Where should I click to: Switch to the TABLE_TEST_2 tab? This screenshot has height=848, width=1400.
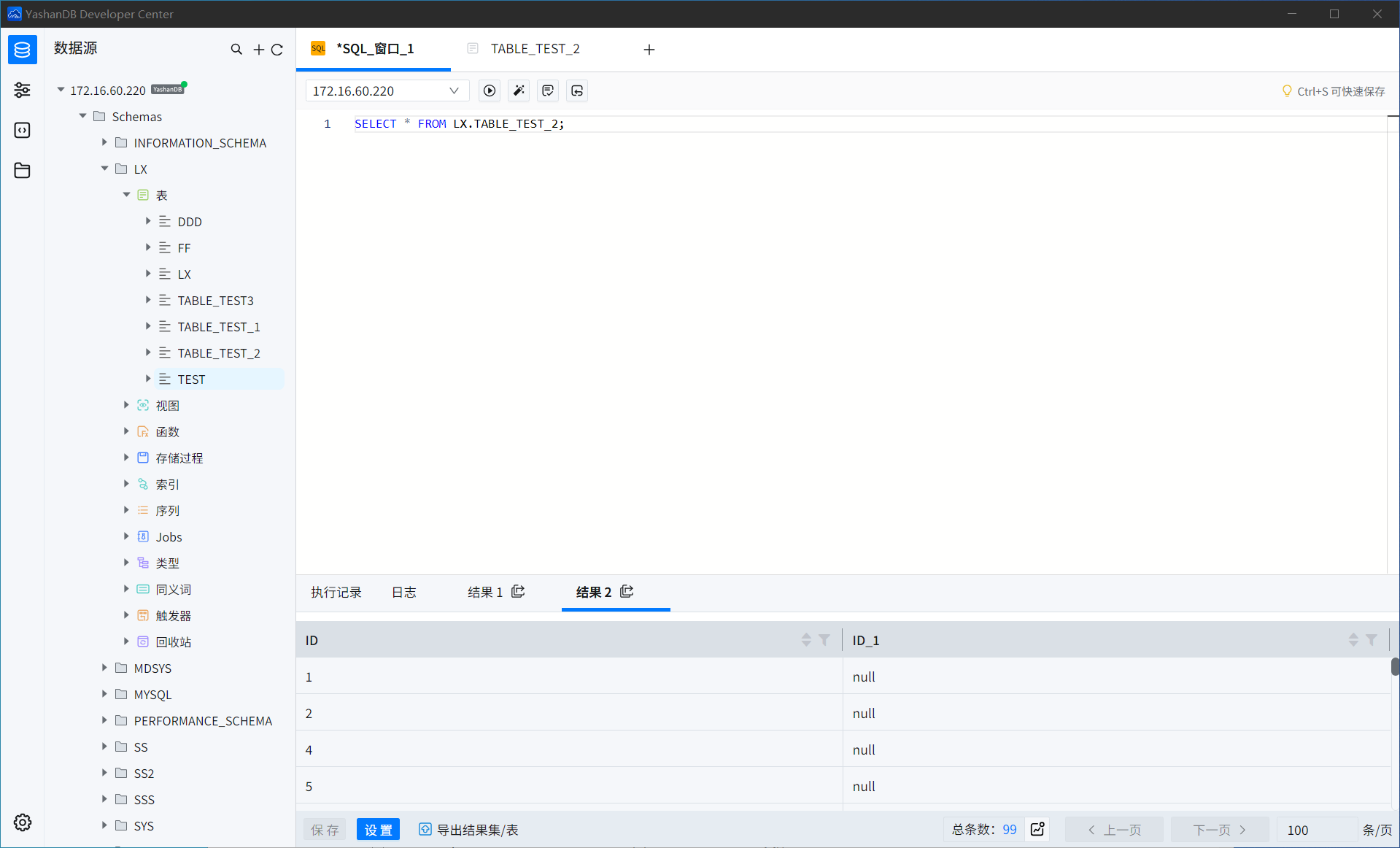[x=535, y=49]
